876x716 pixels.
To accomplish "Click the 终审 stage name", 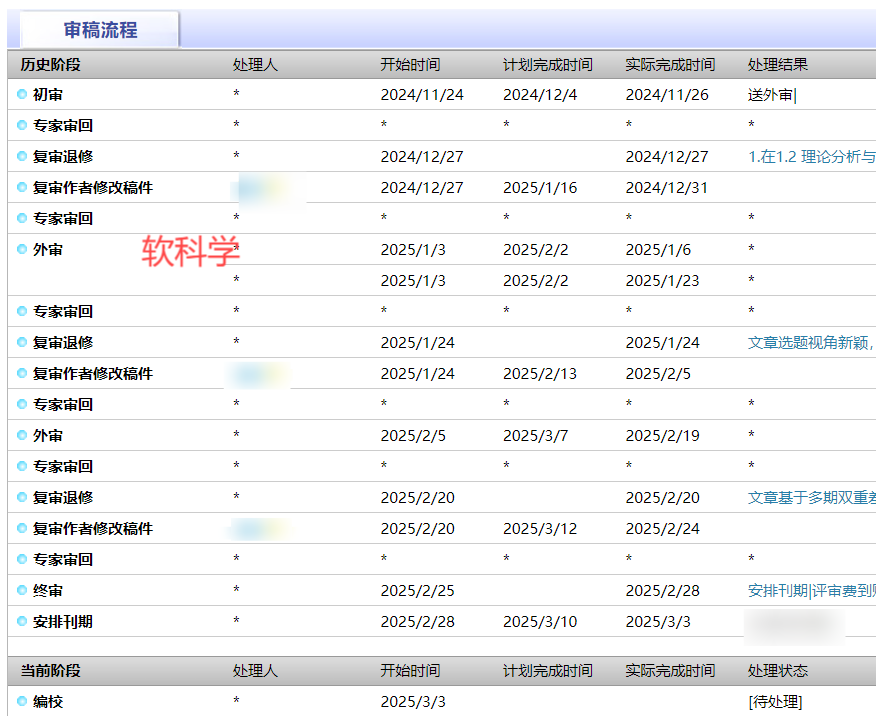I will (47, 590).
